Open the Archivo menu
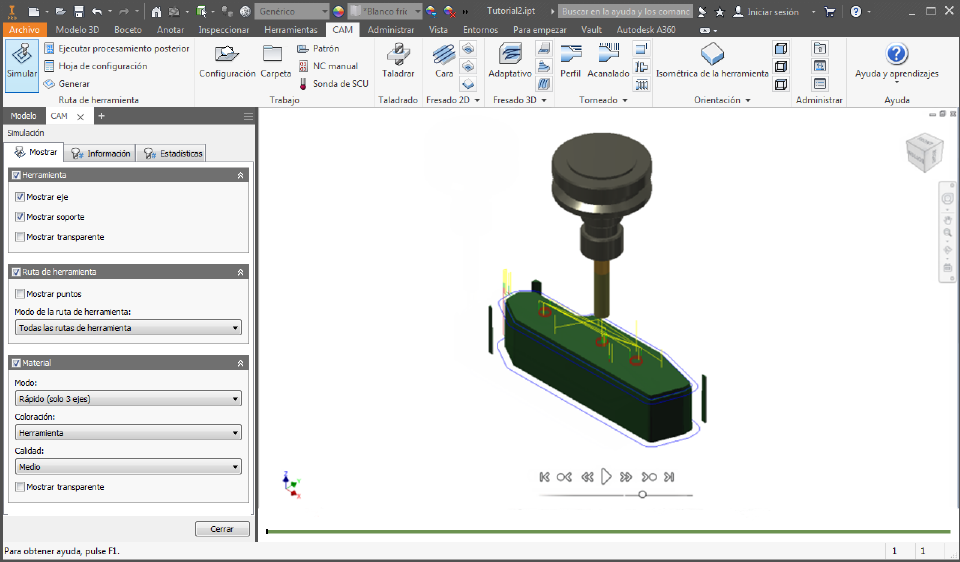Image resolution: width=960 pixels, height=562 pixels. [24, 29]
